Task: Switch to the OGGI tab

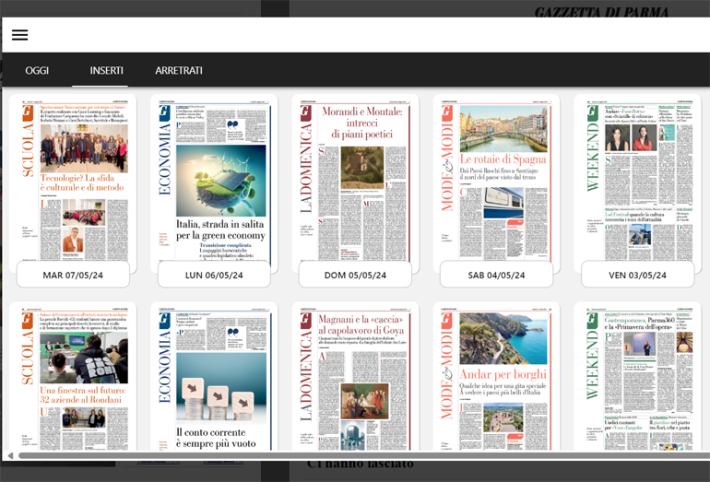Action: pyautogui.click(x=37, y=70)
